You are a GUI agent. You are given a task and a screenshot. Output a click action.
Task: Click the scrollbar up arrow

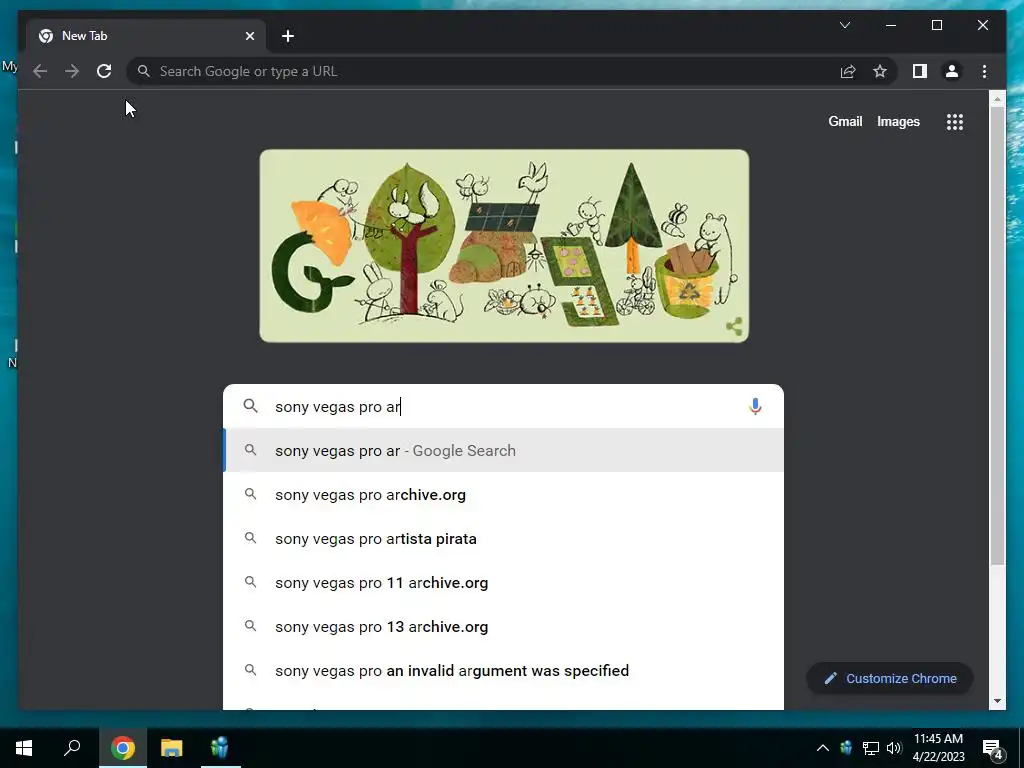click(997, 99)
